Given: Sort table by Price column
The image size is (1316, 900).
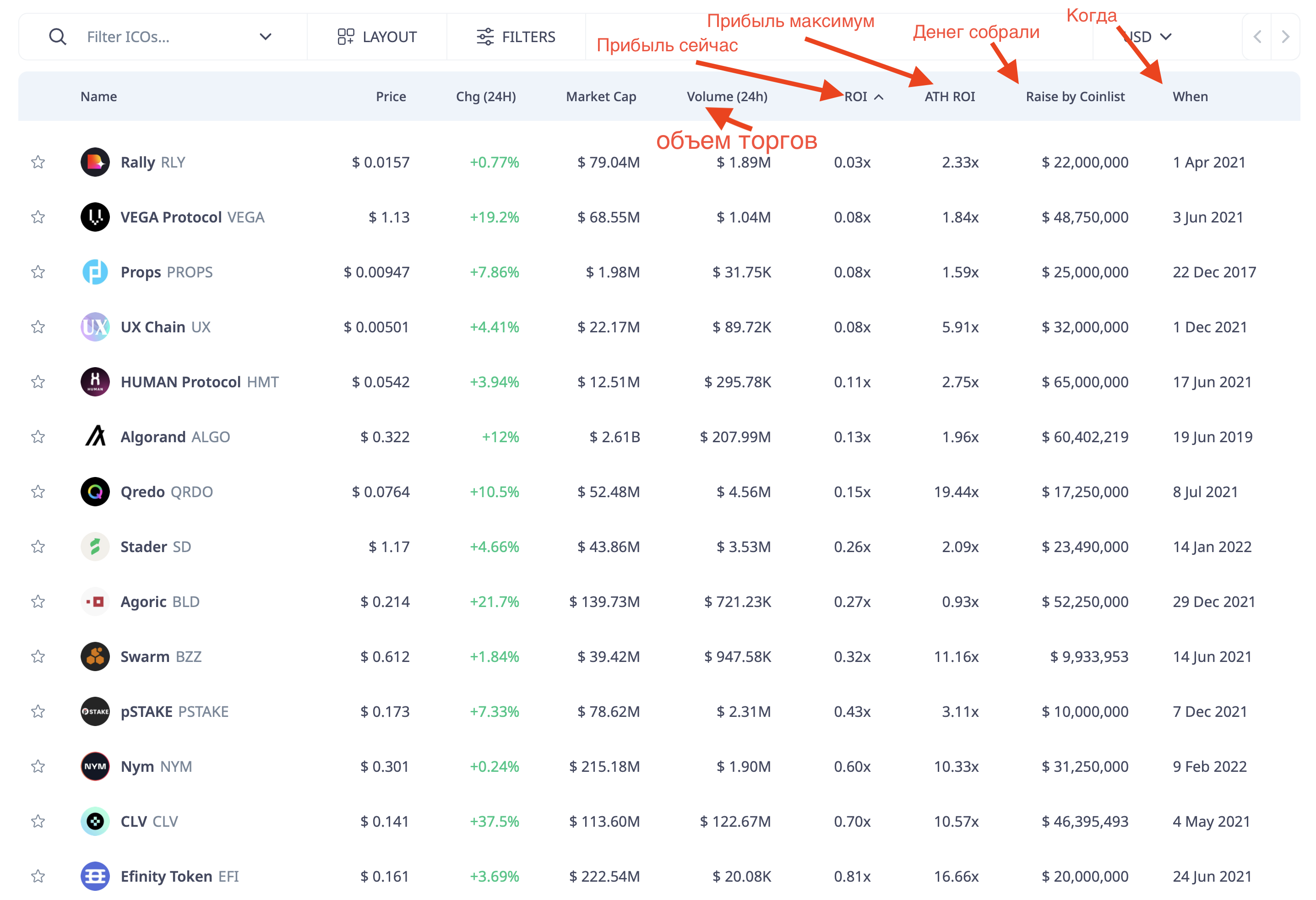Looking at the screenshot, I should (x=391, y=97).
